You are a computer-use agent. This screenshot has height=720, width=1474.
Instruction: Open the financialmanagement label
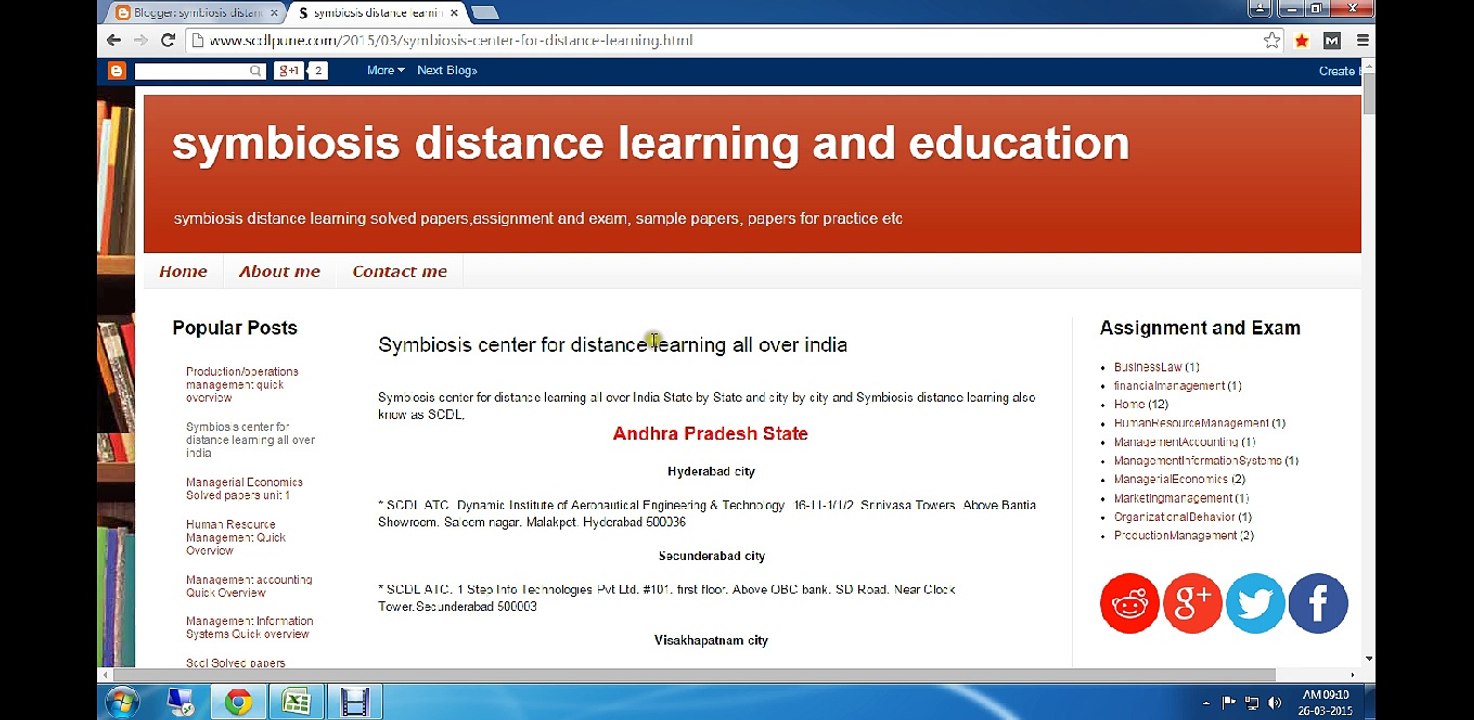point(1169,385)
